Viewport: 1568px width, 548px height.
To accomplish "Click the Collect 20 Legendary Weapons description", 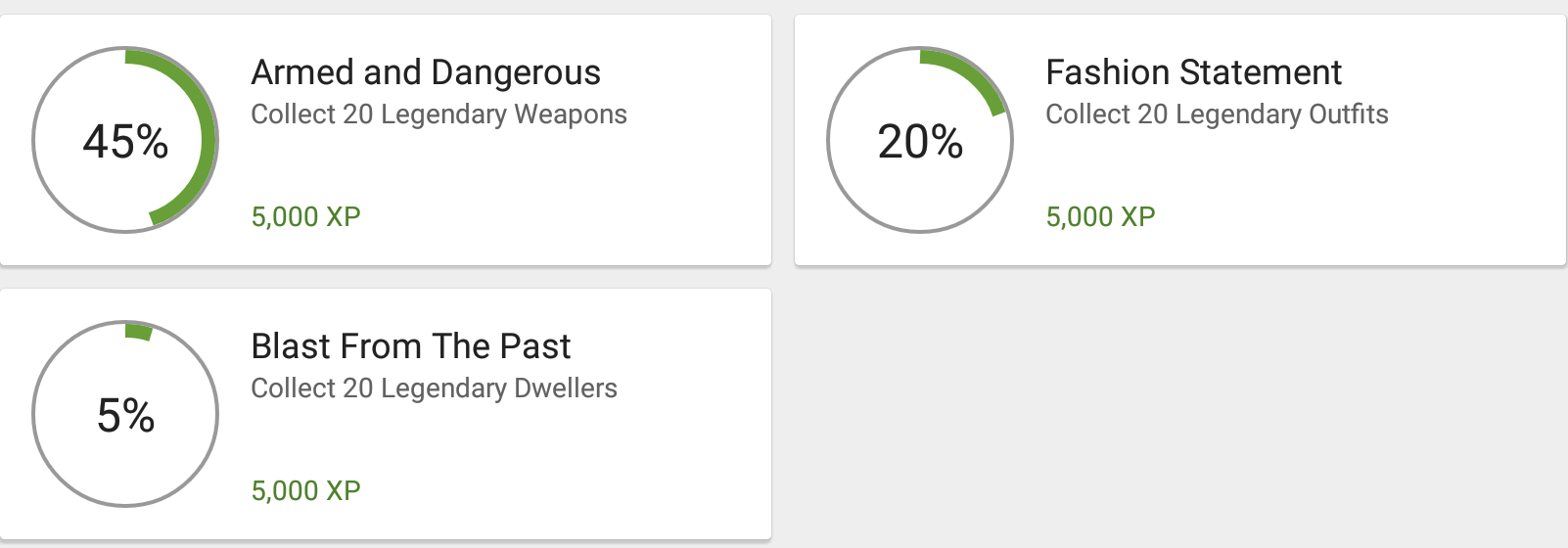I will pos(438,114).
